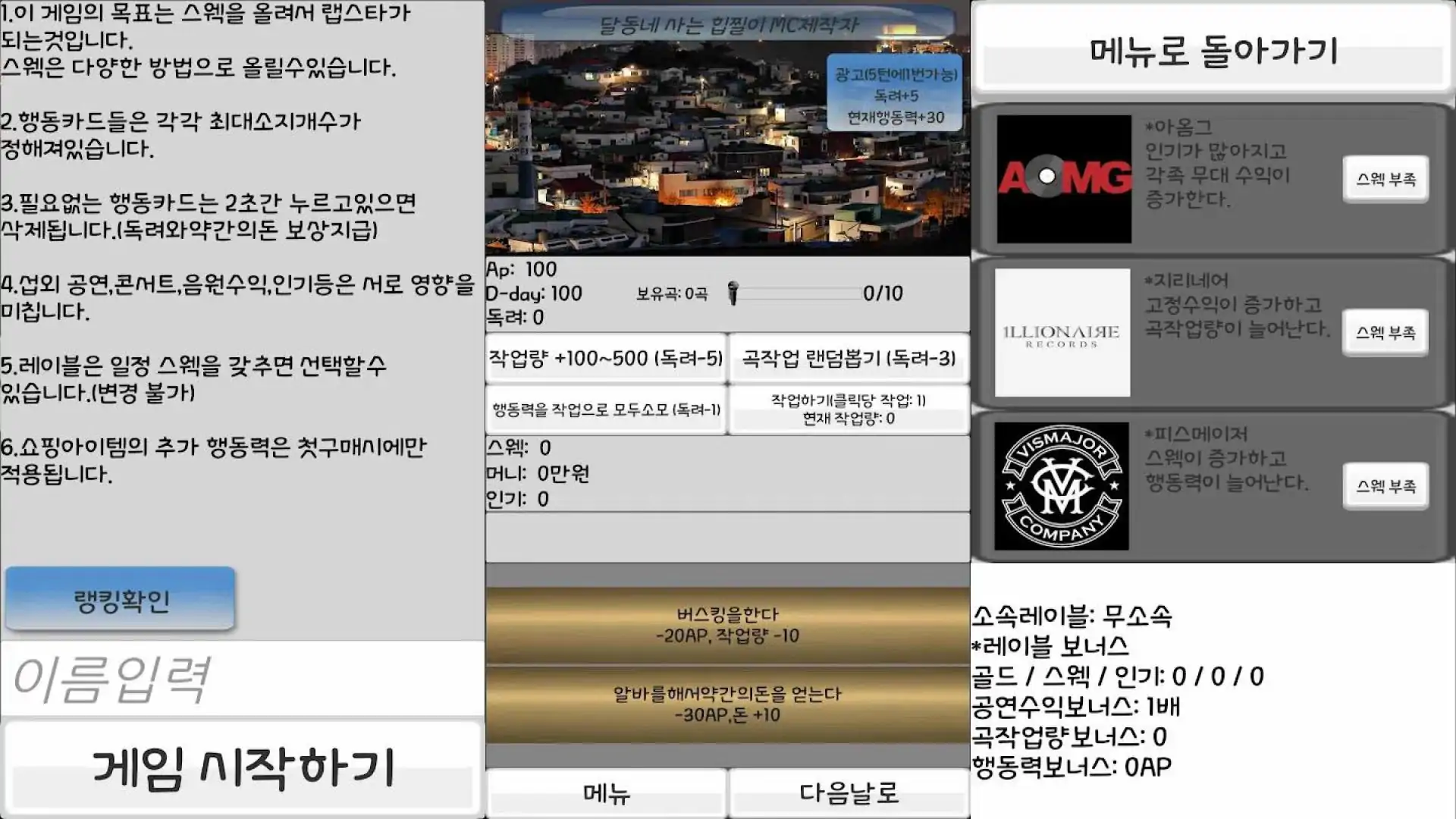This screenshot has width=1456, height=819.
Task: Select 곡작업 랜덤뽑기 (독려-3) option
Action: (x=849, y=358)
